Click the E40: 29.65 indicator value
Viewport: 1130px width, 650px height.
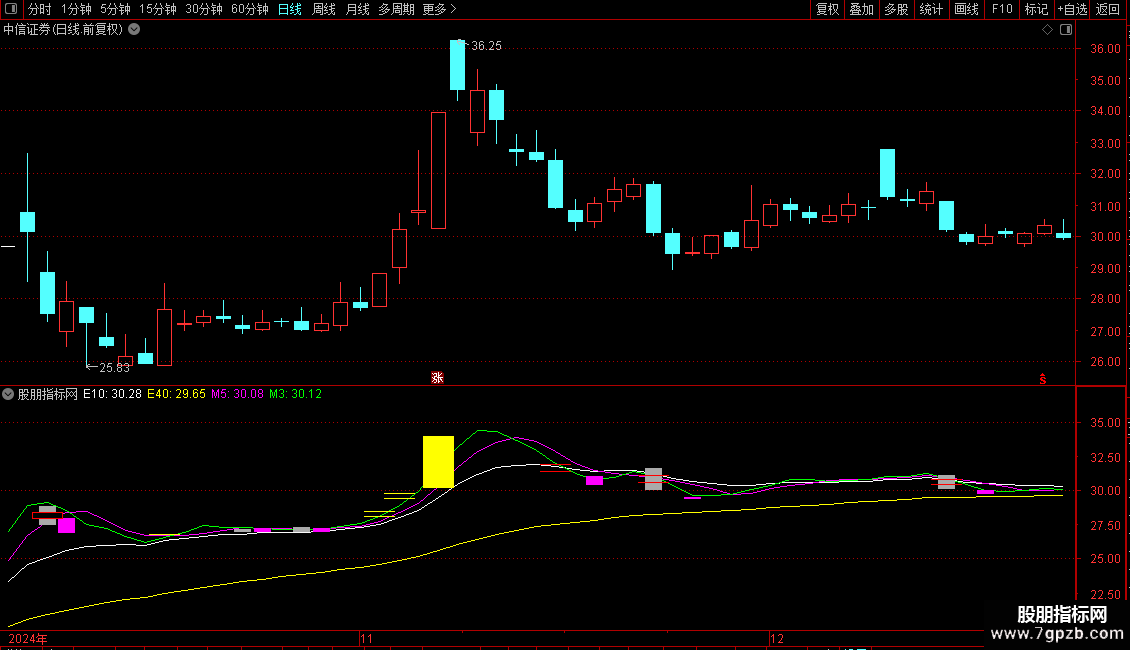point(177,394)
